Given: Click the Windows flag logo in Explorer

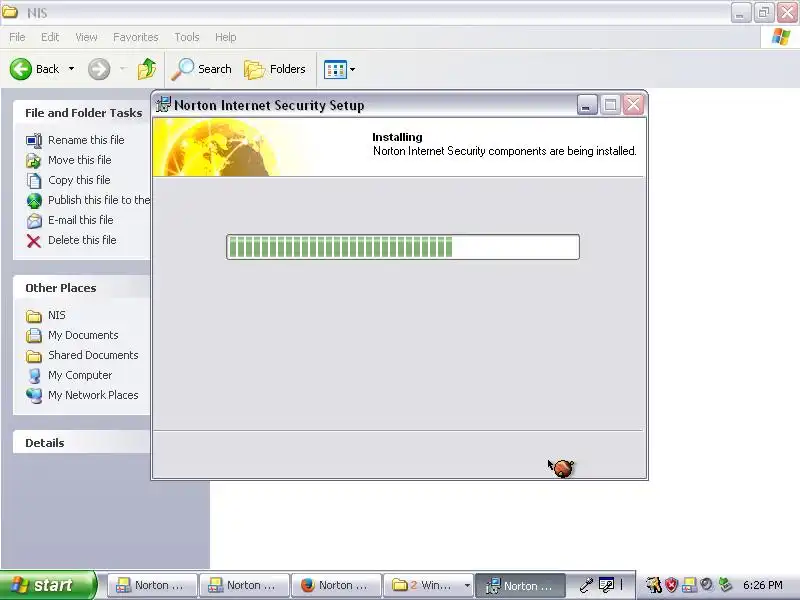Looking at the screenshot, I should (781, 37).
